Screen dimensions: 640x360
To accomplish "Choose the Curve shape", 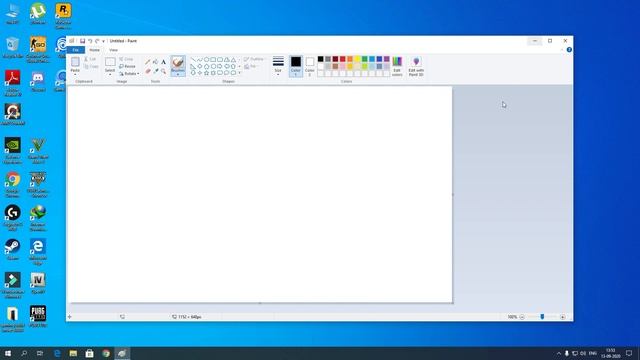I will coord(200,60).
